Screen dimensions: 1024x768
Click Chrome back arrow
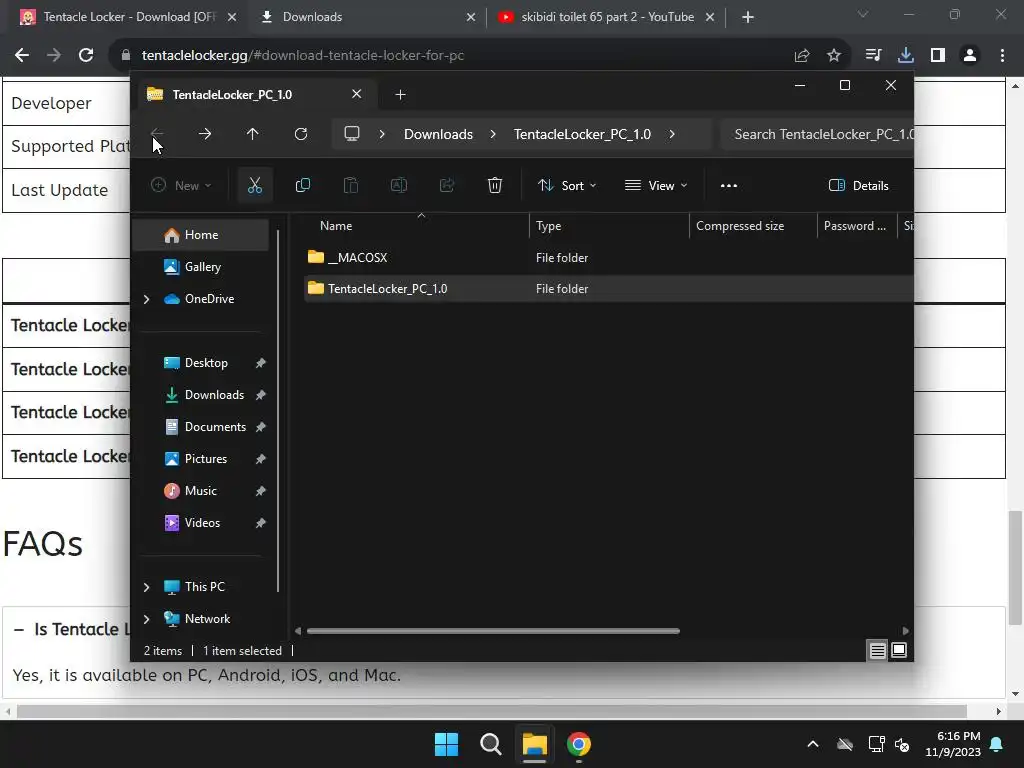click(x=22, y=56)
